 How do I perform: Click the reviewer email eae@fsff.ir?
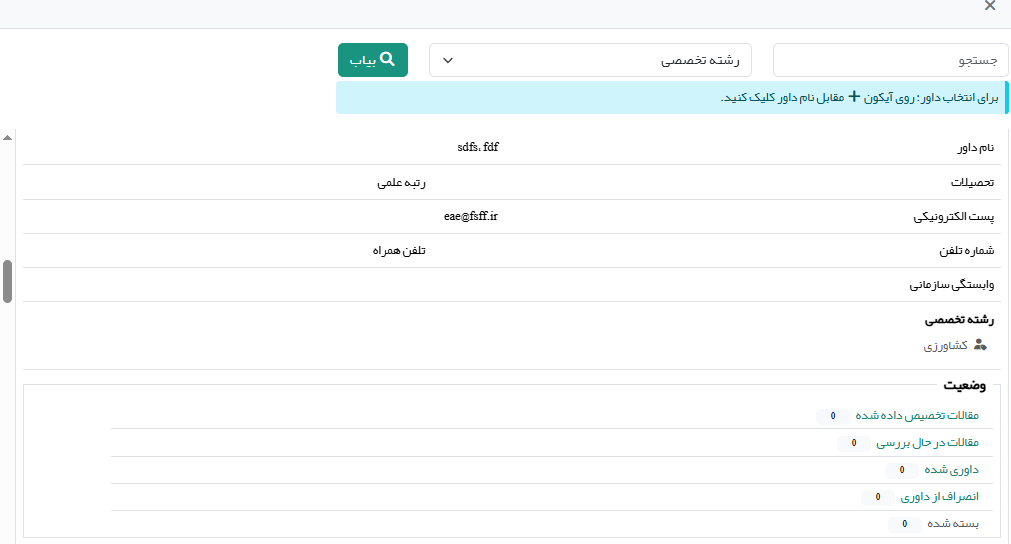pos(471,216)
